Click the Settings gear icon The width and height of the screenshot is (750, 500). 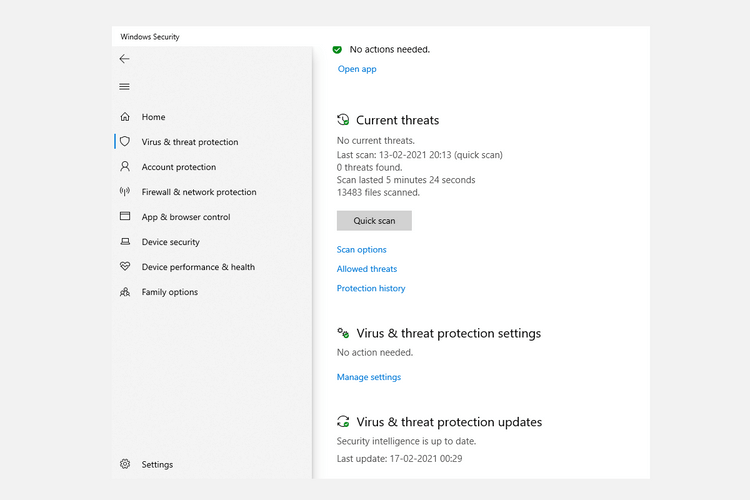(125, 464)
